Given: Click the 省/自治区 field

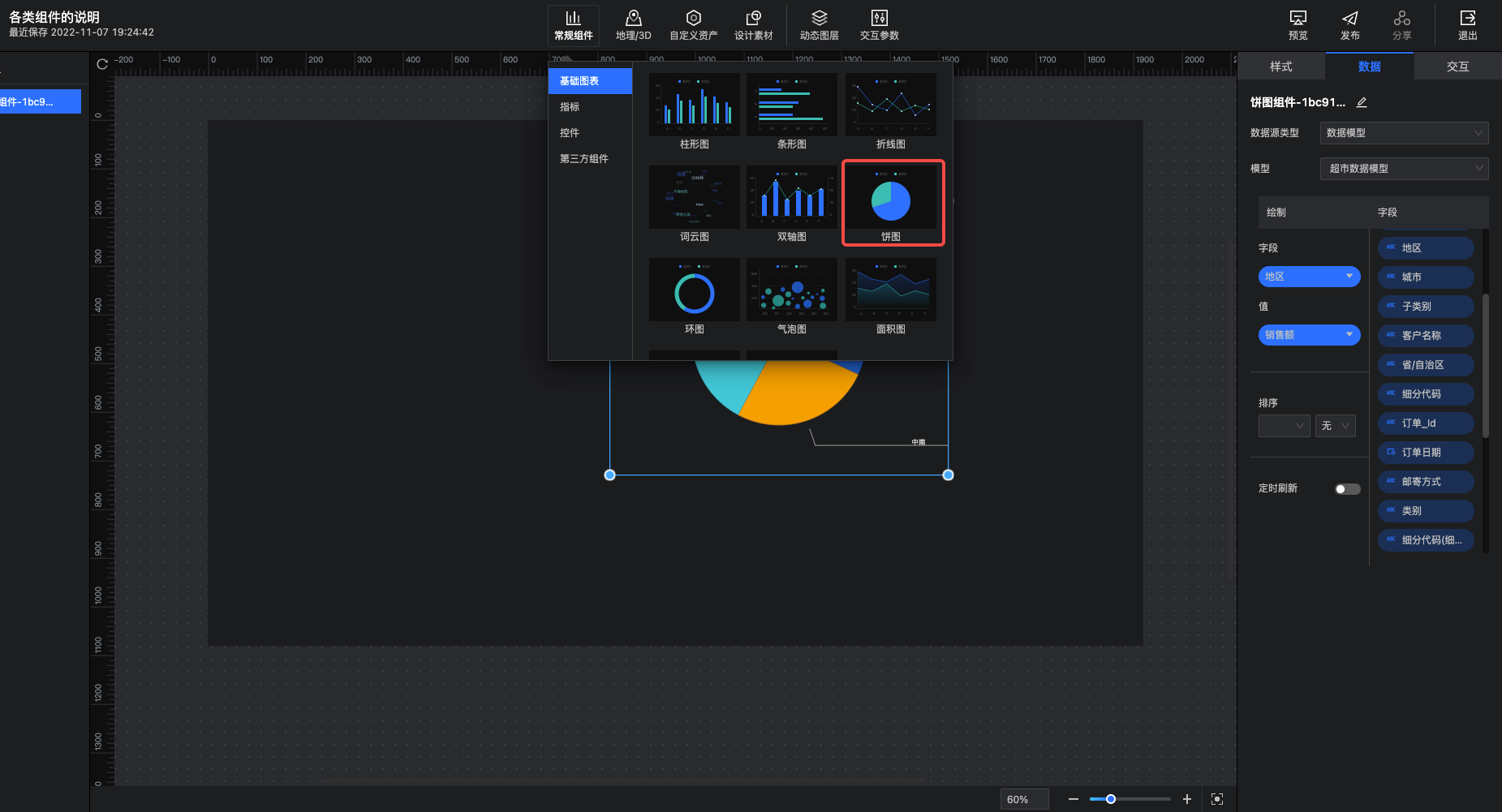Looking at the screenshot, I should pos(1426,365).
